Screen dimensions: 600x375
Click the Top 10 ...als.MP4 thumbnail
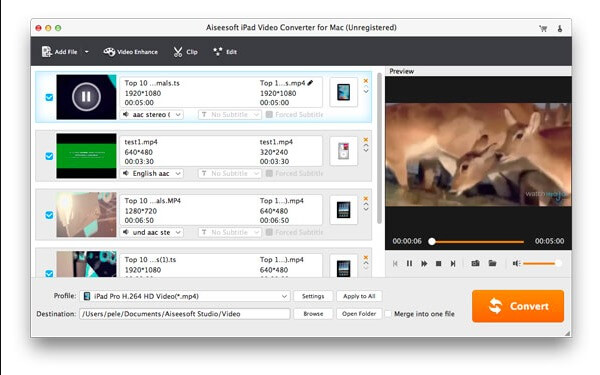click(86, 215)
